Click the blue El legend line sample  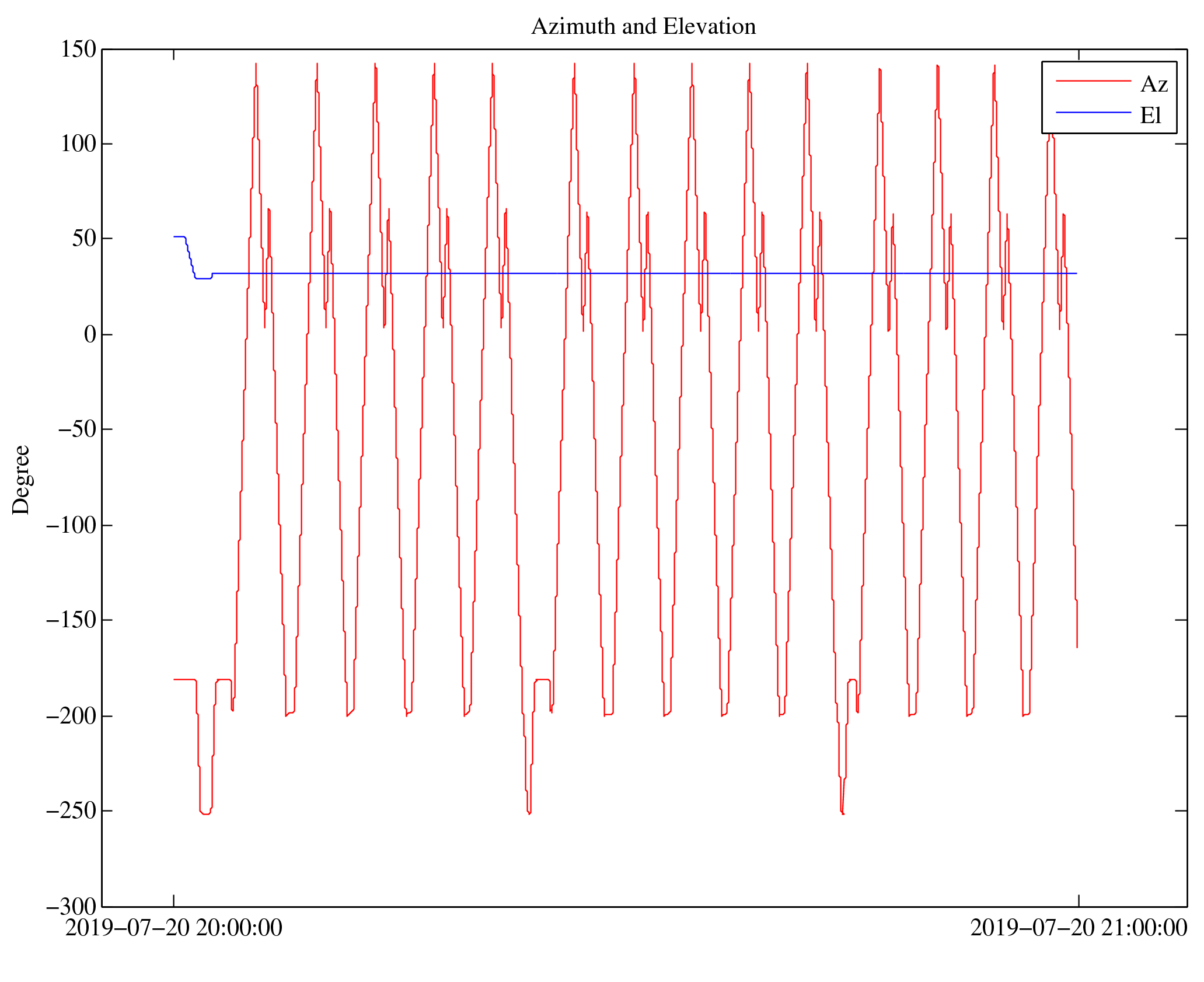point(1093,112)
